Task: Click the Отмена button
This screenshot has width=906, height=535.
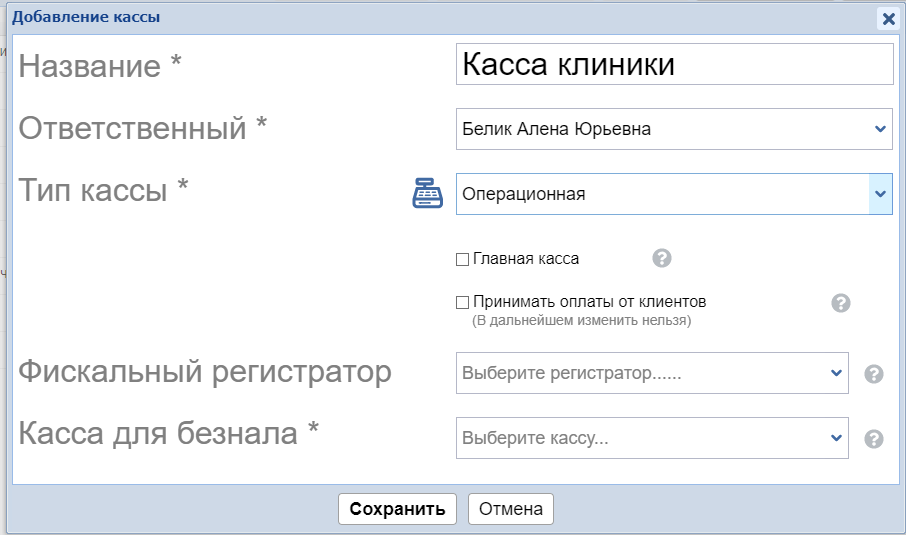Action: pyautogui.click(x=510, y=509)
